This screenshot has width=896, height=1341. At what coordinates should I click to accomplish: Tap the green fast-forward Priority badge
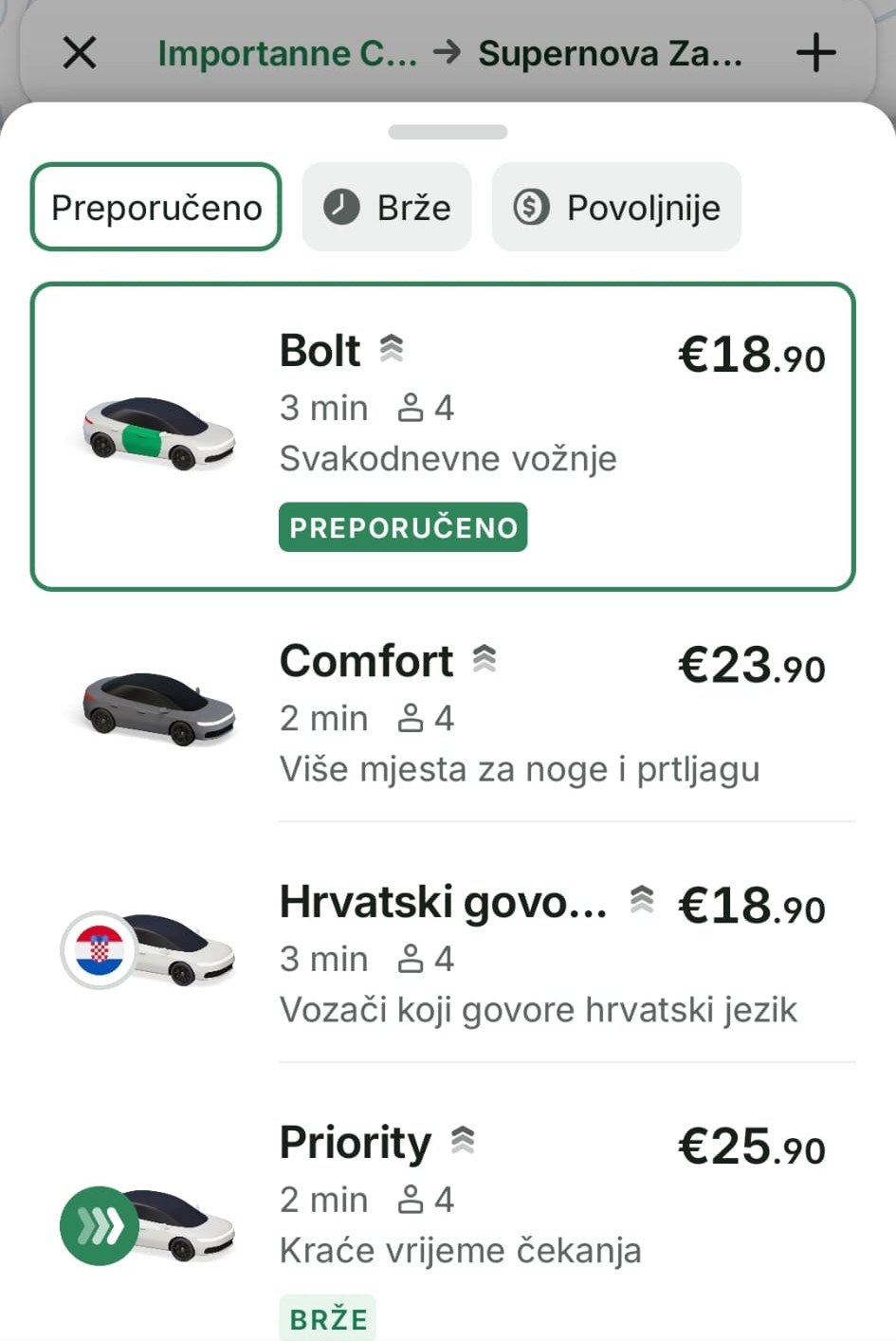click(x=100, y=1225)
